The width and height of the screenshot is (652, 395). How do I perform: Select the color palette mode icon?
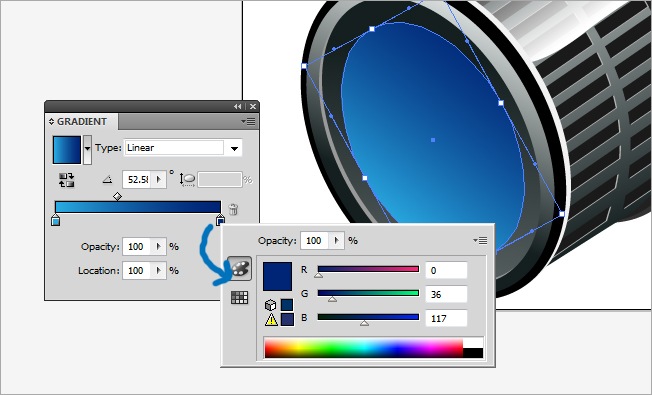(x=240, y=268)
